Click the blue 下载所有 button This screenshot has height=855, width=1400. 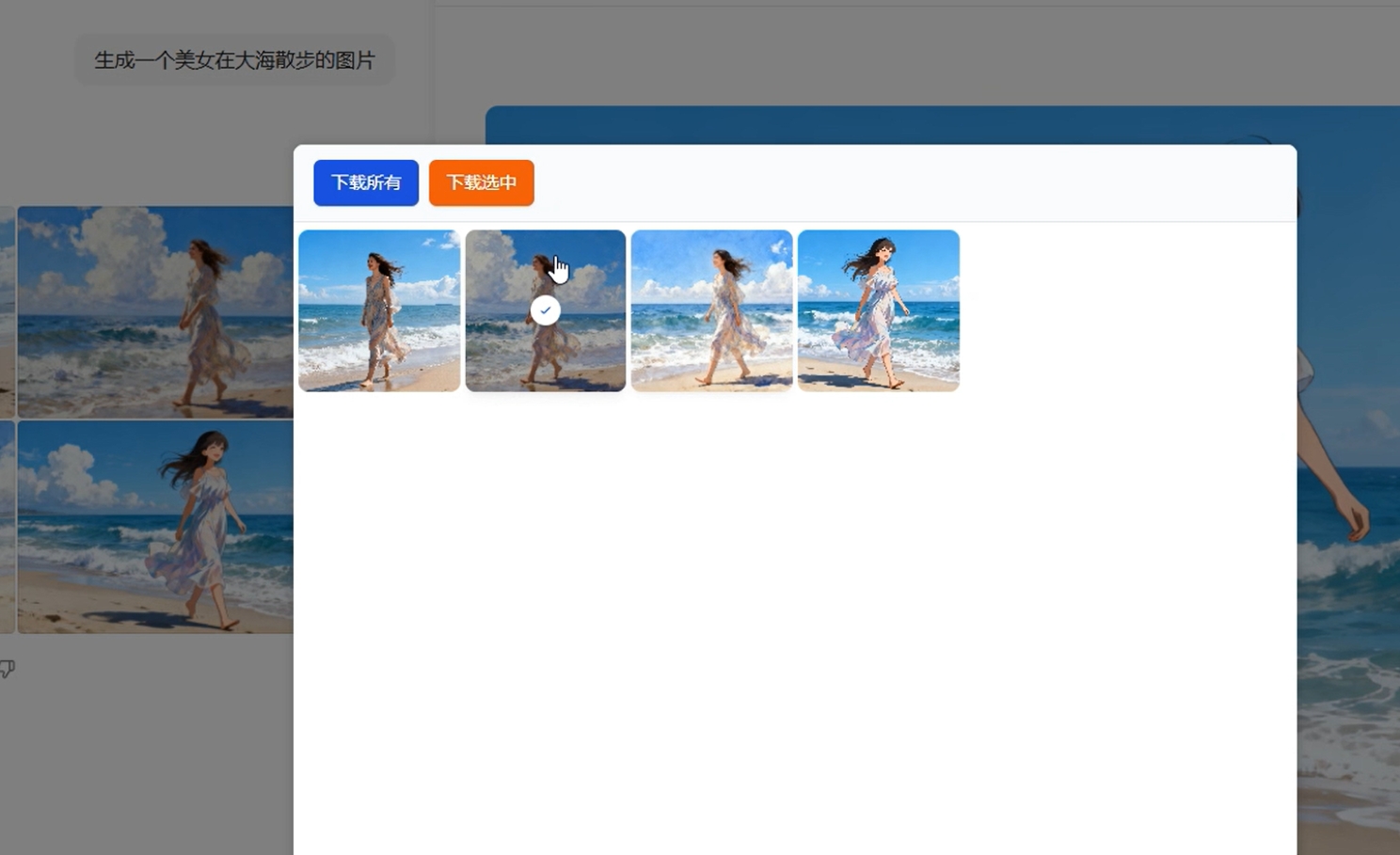coord(366,182)
